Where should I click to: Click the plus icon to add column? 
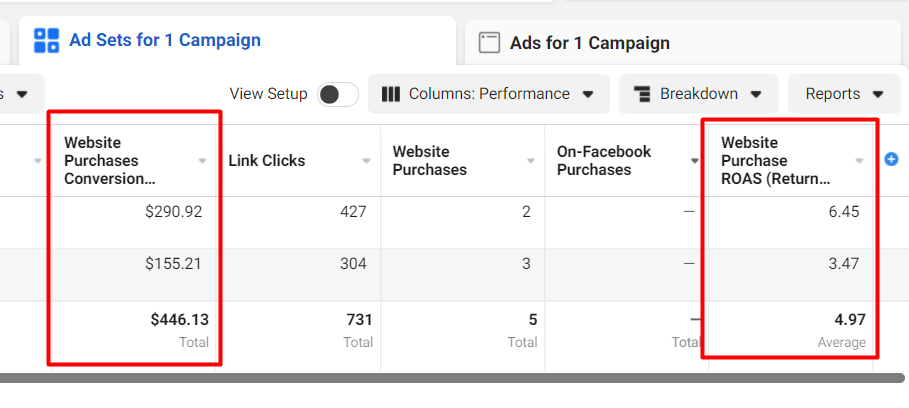pos(892,159)
